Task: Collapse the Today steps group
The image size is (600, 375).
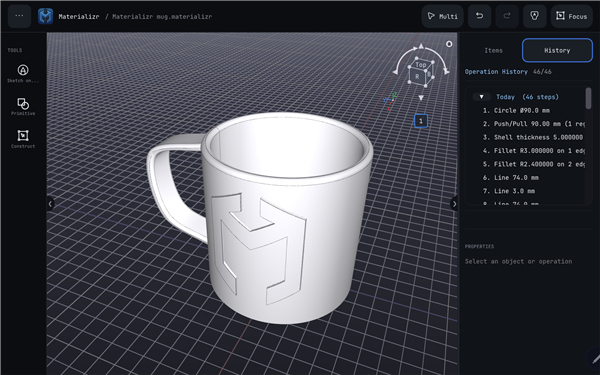Action: click(481, 97)
